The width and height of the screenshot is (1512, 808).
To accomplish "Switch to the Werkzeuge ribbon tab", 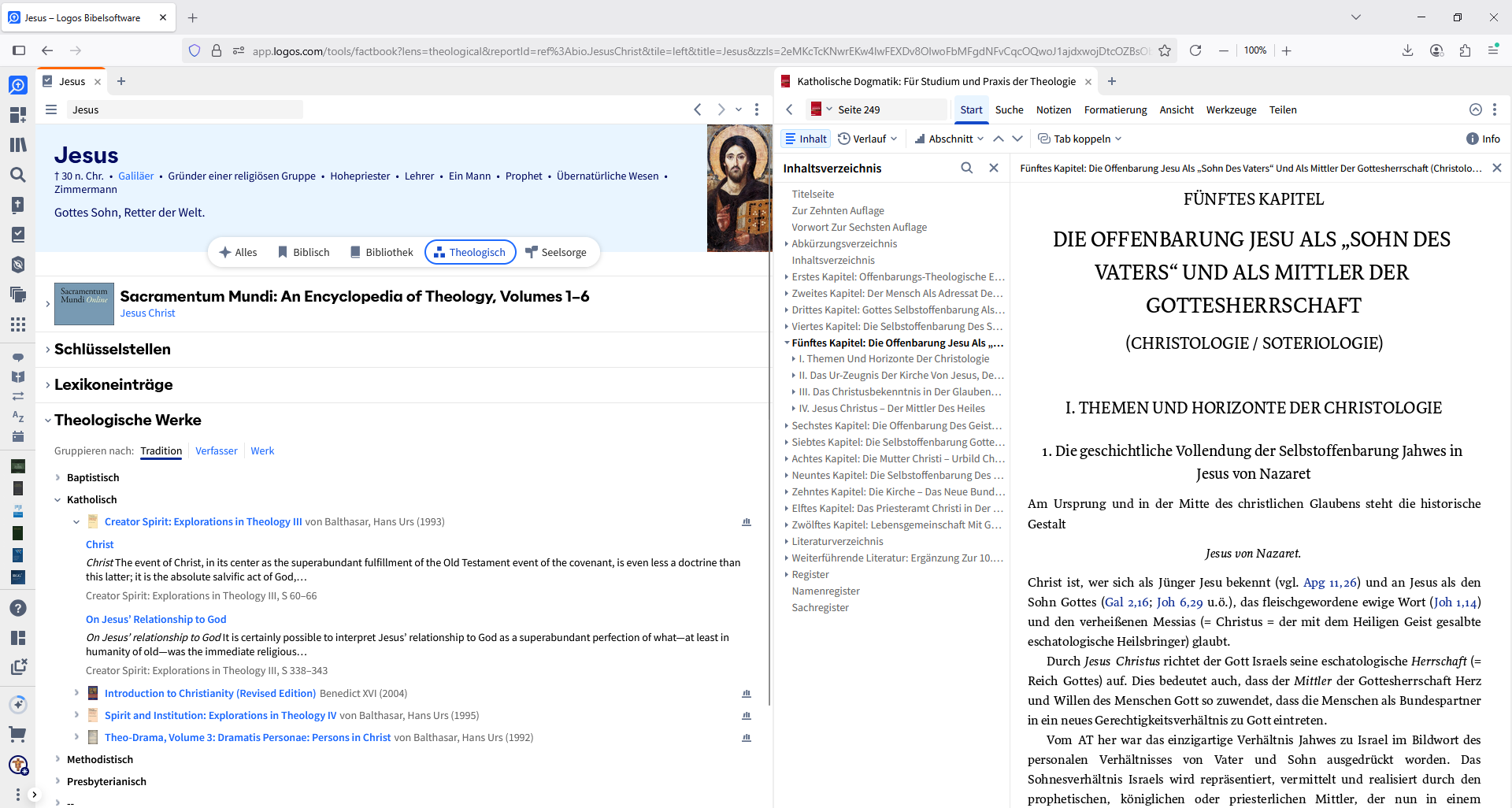I will (1231, 109).
